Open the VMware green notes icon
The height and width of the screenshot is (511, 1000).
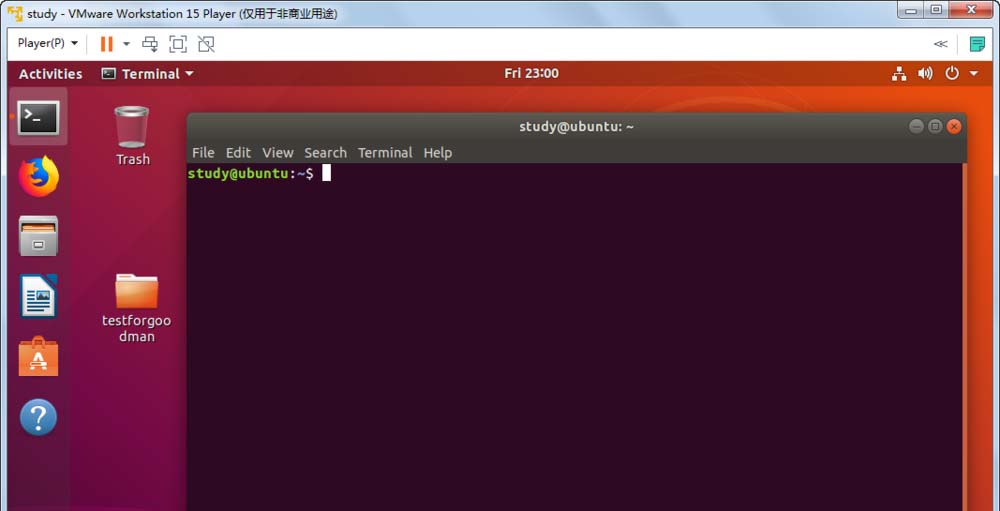tap(977, 43)
